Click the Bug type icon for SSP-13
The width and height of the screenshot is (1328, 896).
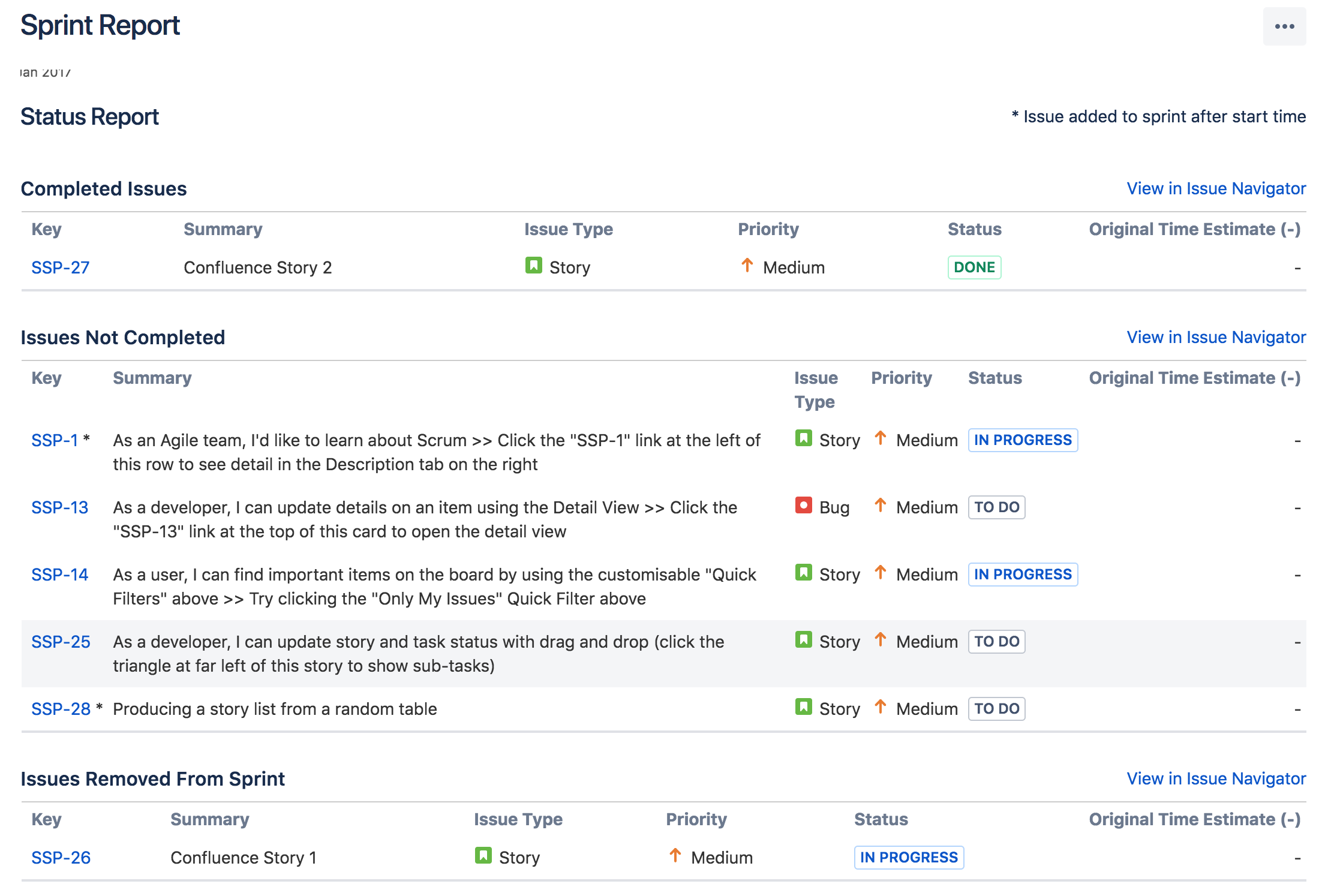[803, 506]
